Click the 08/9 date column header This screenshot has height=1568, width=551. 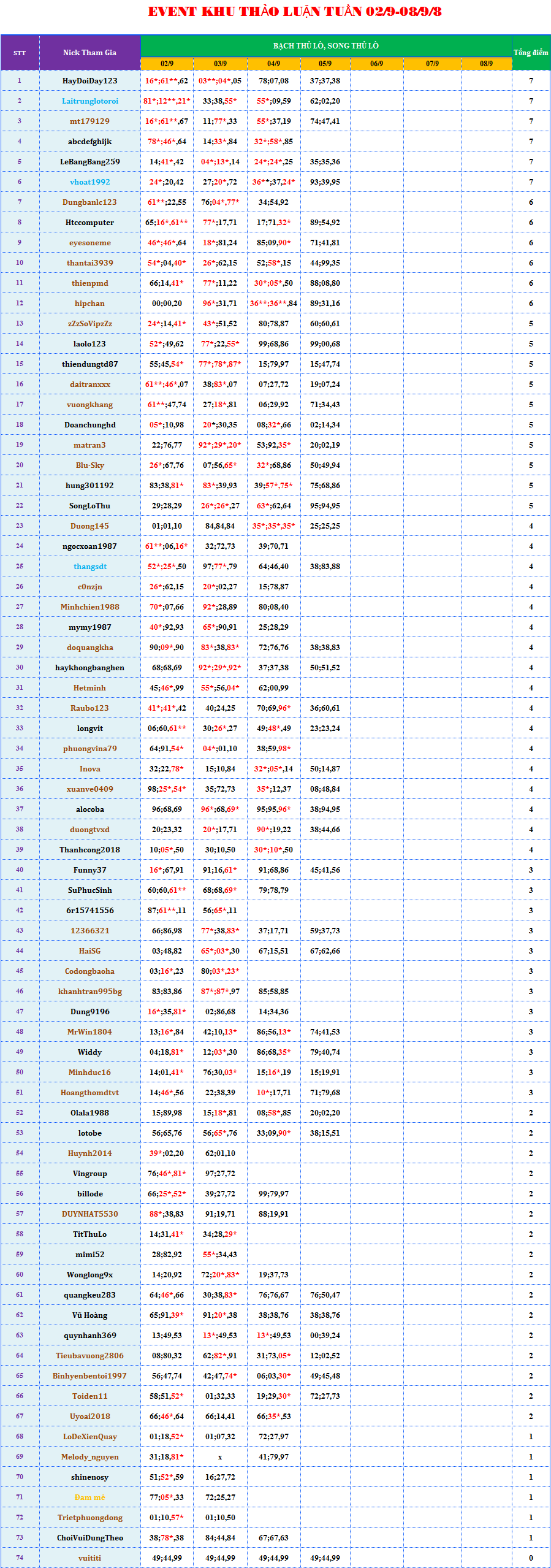(x=486, y=64)
